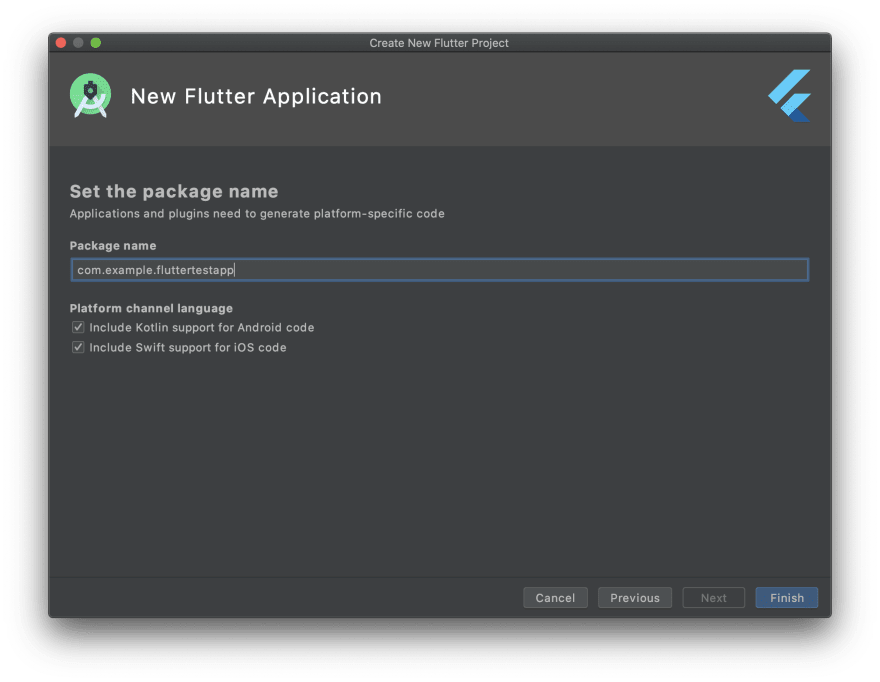The width and height of the screenshot is (880, 682).
Task: Click the Flutter logo icon
Action: 789,95
